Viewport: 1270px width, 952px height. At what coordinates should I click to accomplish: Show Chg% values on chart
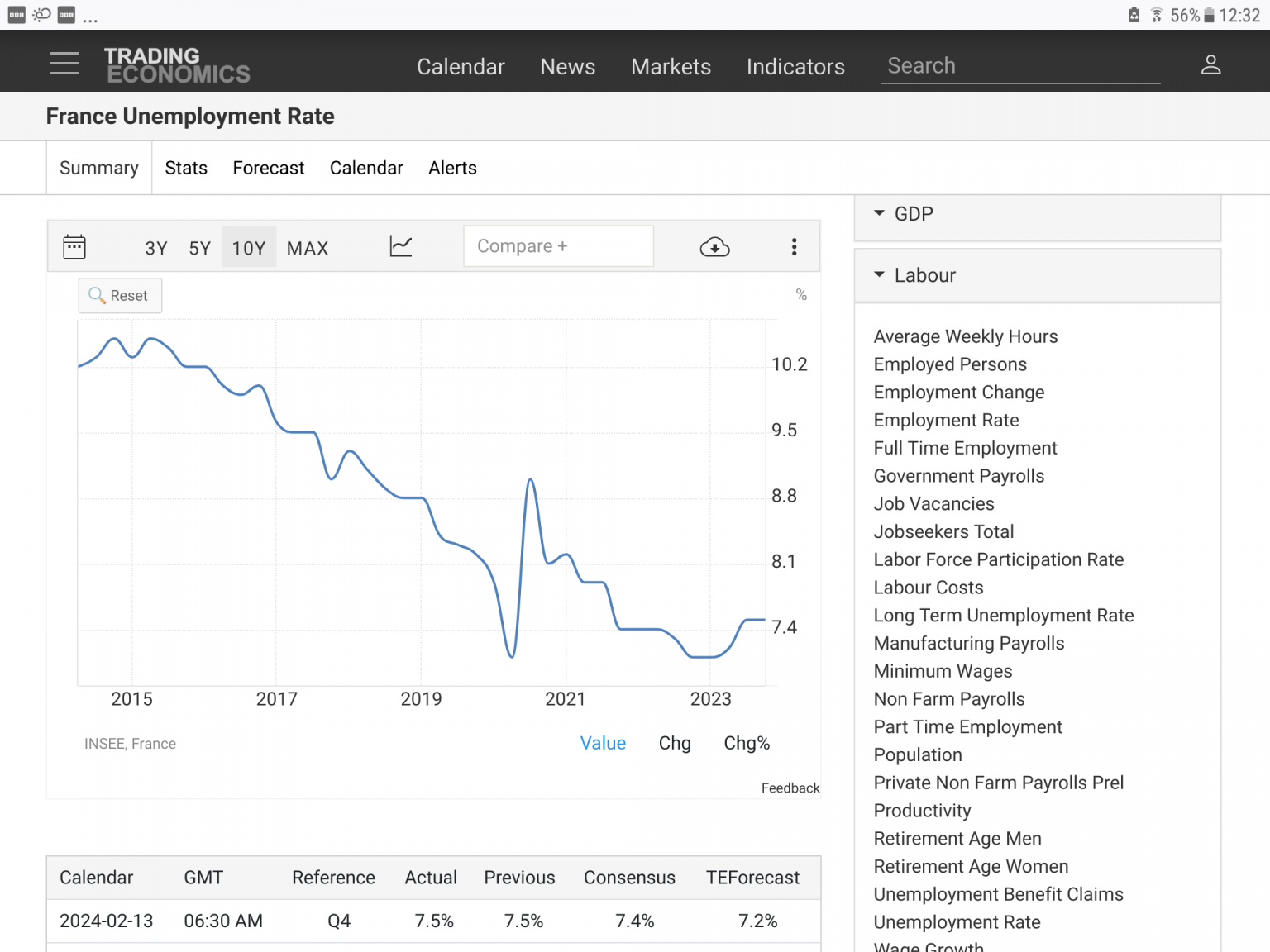click(747, 743)
